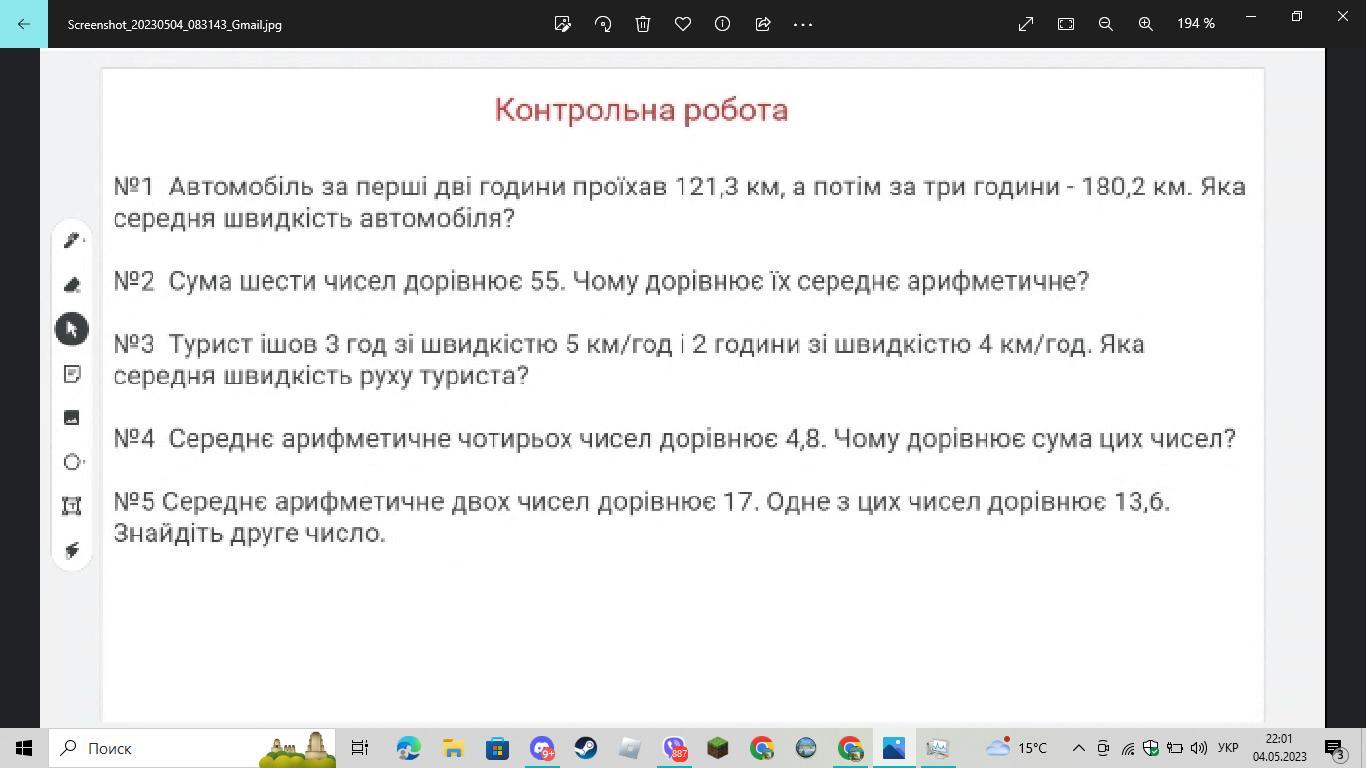Open the clock showing 22:01 04.05.2023
This screenshot has width=1366, height=768.
pyautogui.click(x=1280, y=748)
